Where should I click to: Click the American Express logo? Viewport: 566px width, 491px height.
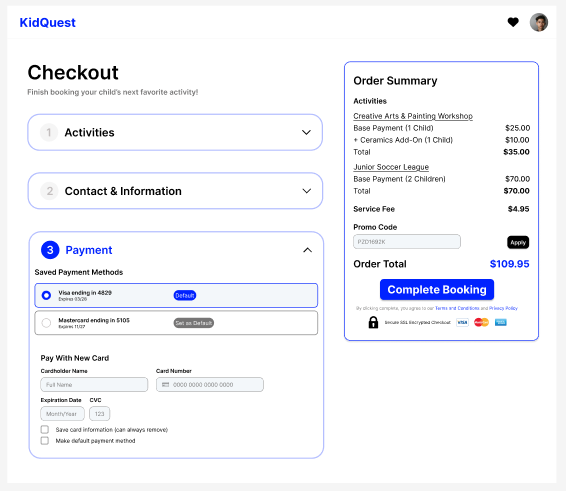[x=501, y=322]
